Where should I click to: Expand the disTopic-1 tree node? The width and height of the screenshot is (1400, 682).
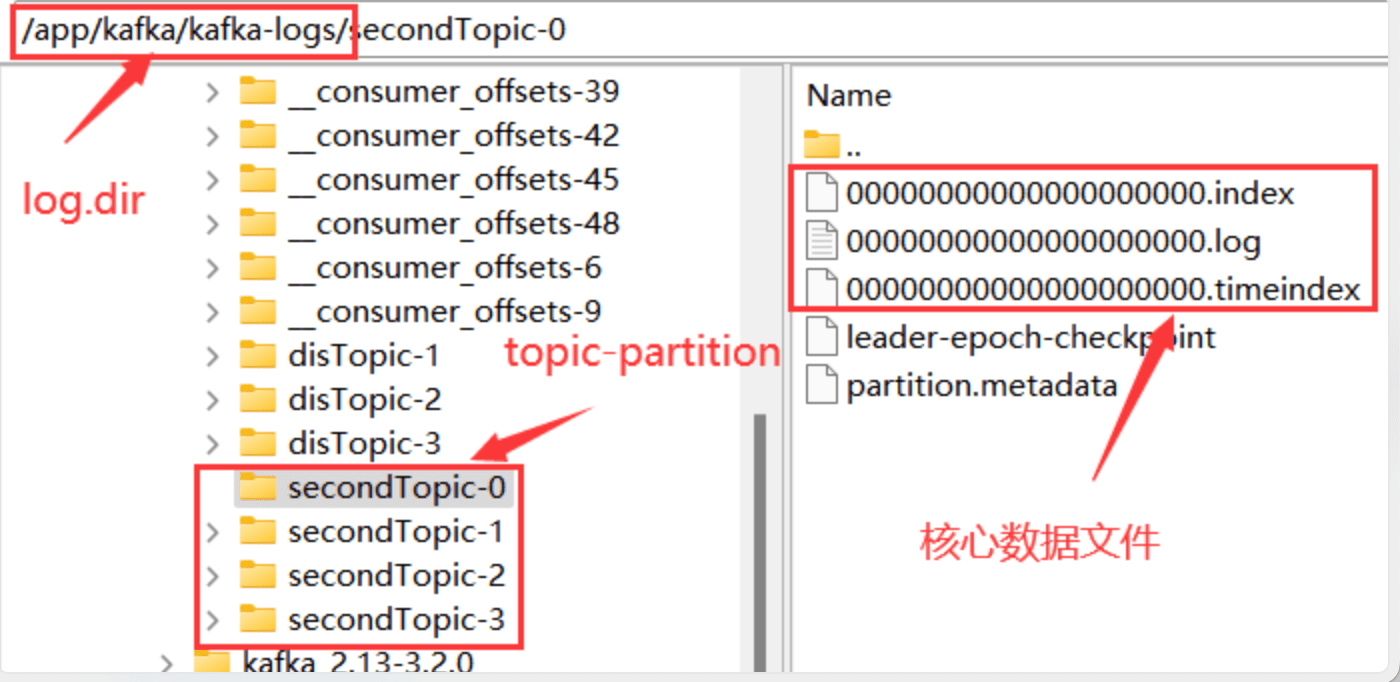click(212, 356)
